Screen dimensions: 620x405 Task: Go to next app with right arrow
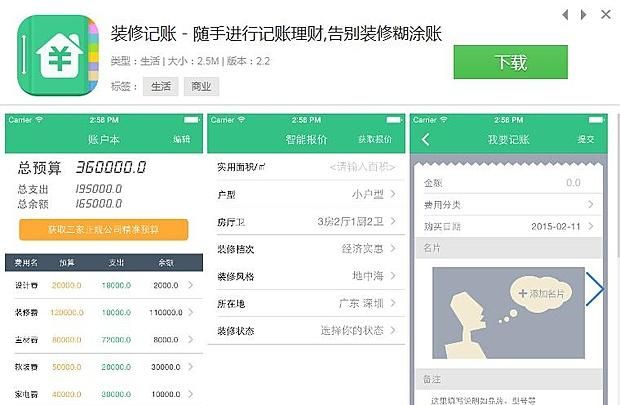[x=584, y=15]
